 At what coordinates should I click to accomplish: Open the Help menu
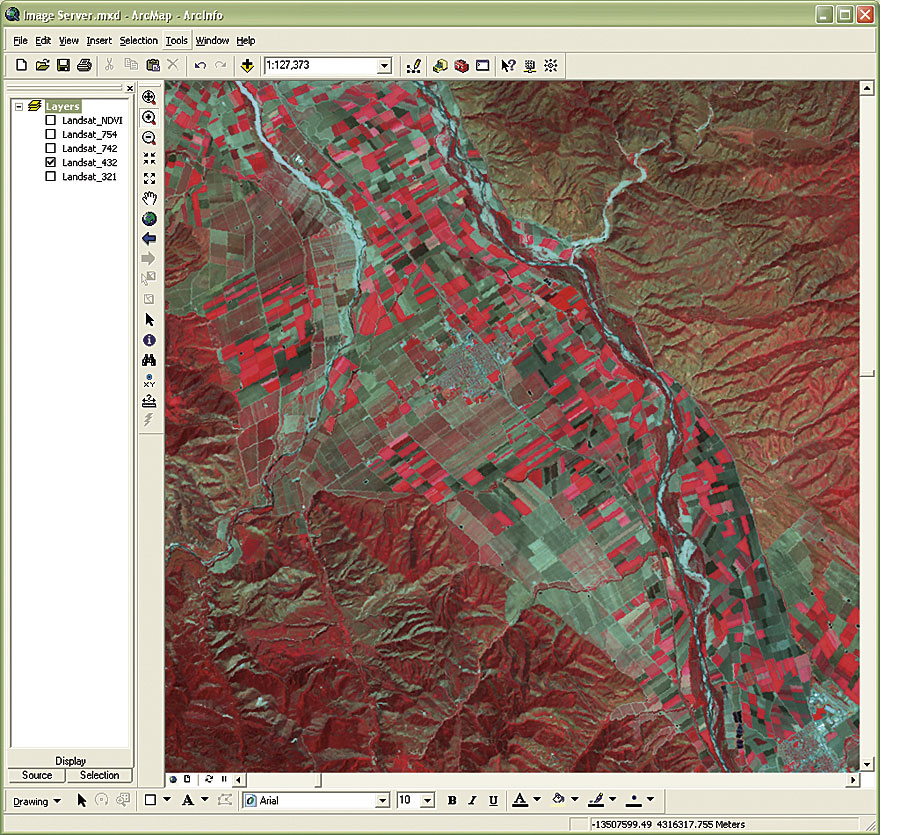[x=246, y=41]
